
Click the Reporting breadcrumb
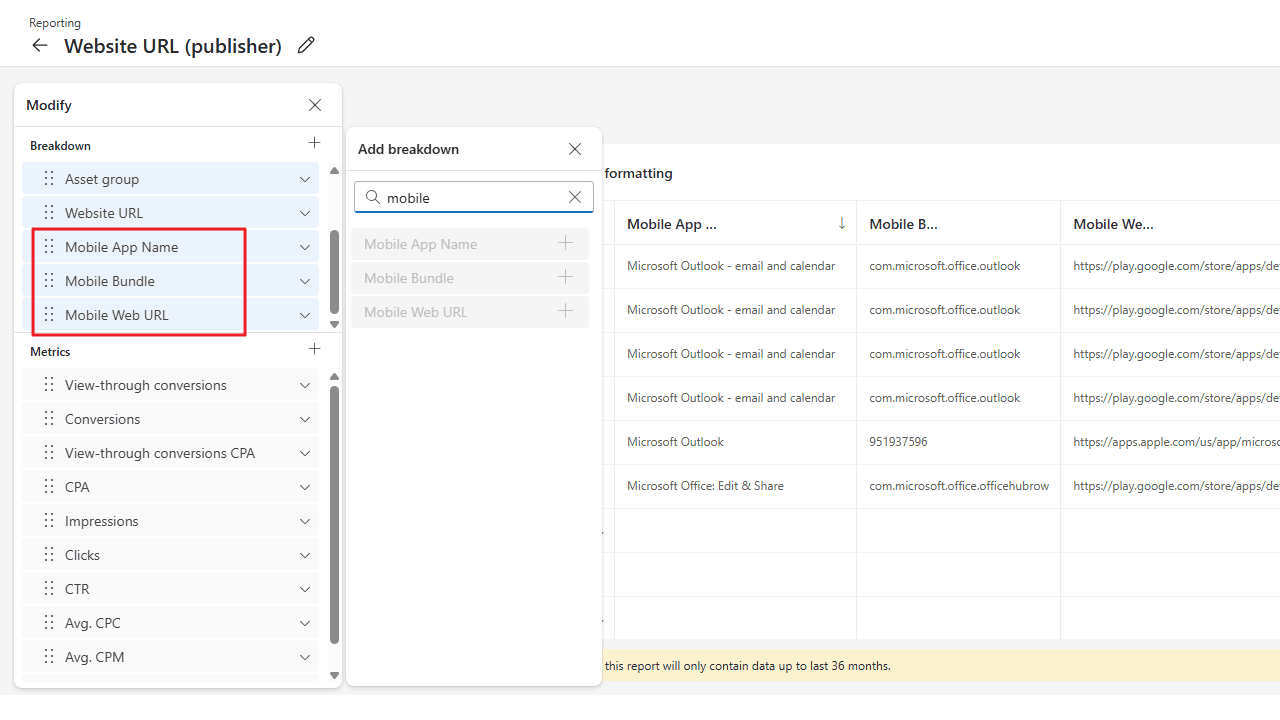(x=55, y=22)
